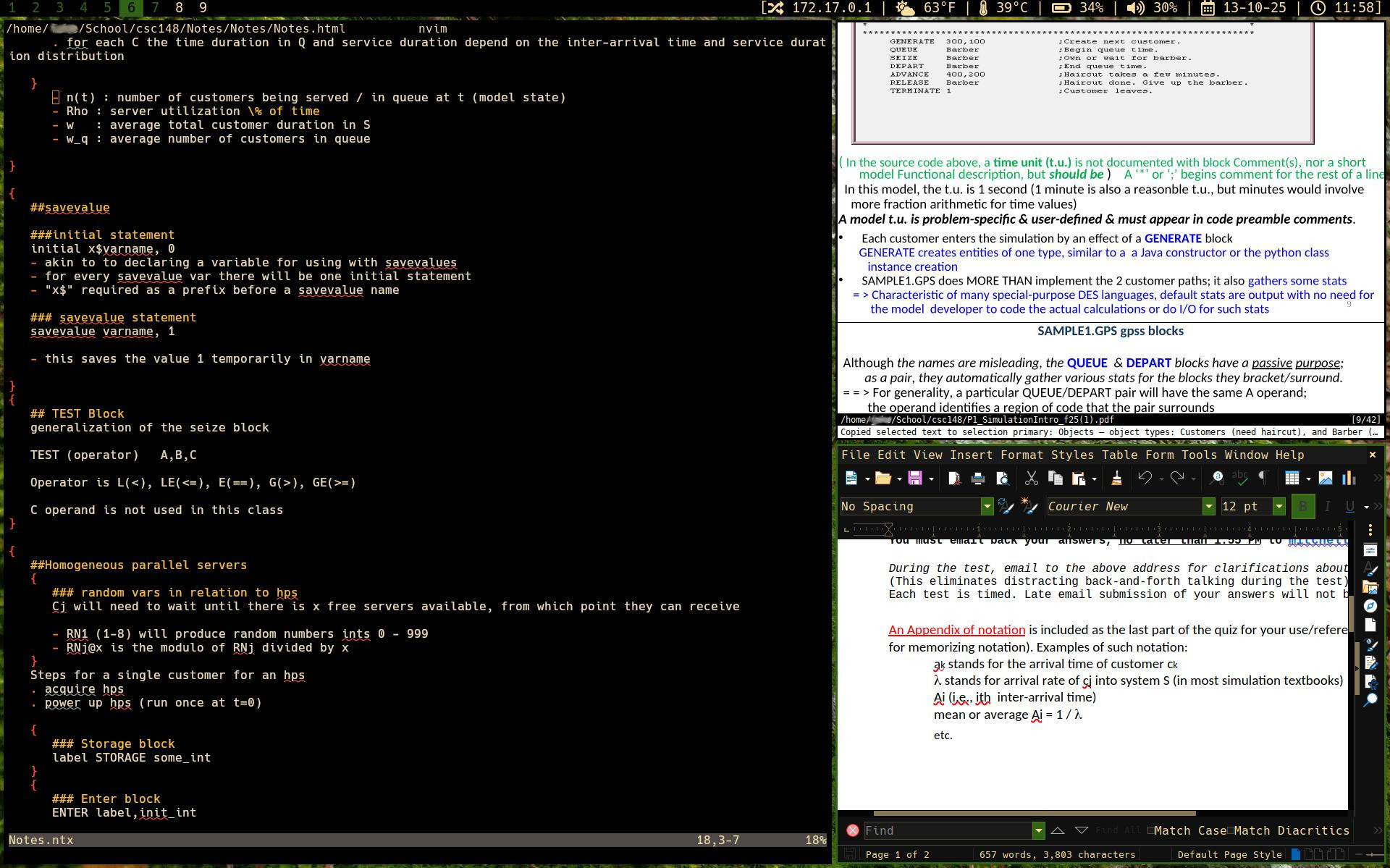The width and height of the screenshot is (1390, 868).
Task: Click the Clone Formatting paintbrush icon
Action: (1116, 479)
